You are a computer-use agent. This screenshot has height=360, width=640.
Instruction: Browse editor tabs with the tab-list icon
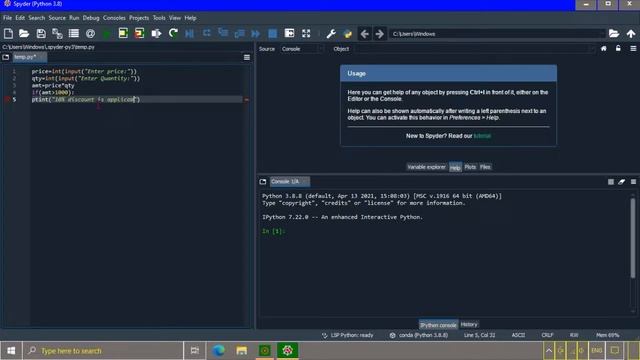(6, 57)
